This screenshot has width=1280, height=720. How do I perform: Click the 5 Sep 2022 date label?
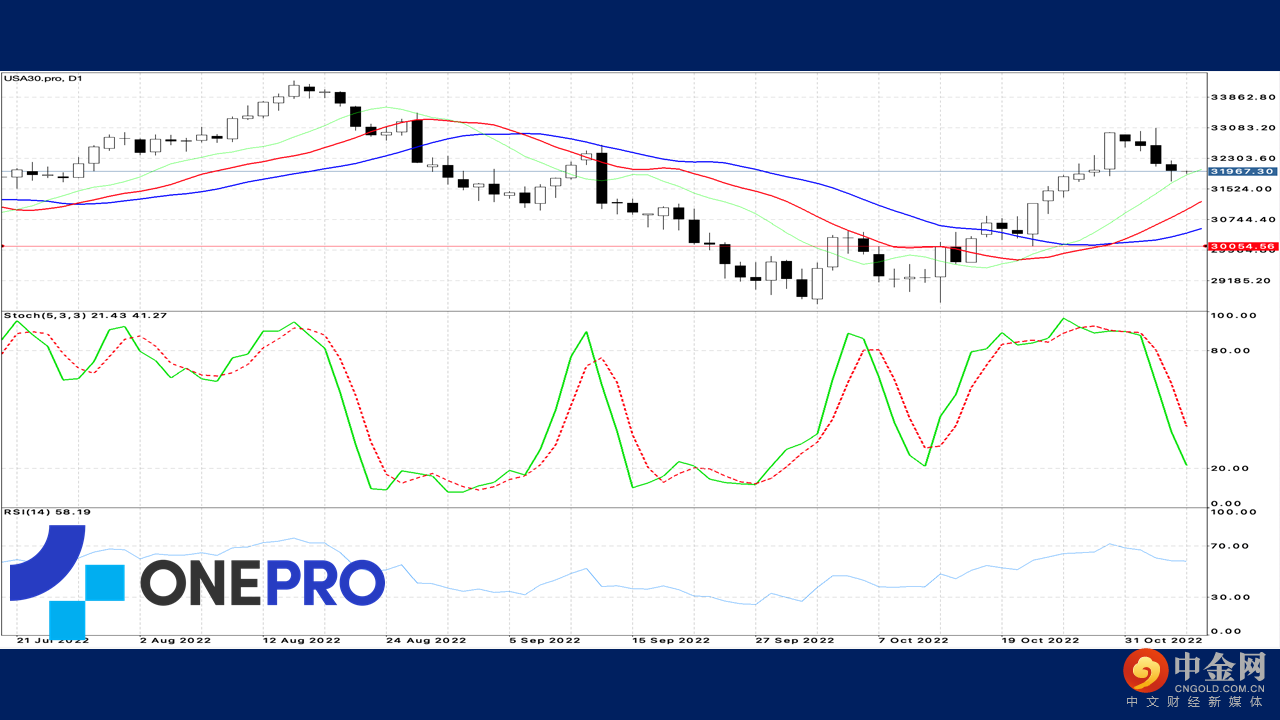[x=544, y=640]
